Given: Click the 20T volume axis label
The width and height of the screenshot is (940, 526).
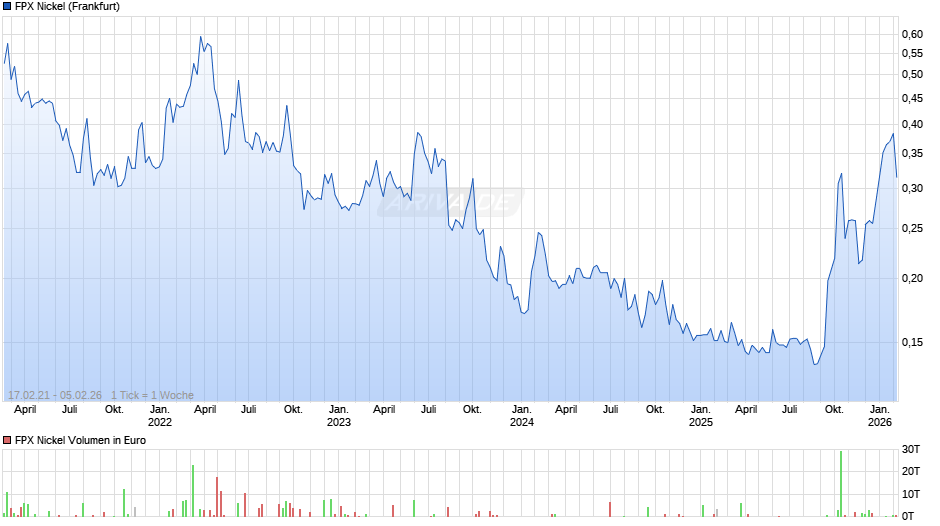Looking at the screenshot, I should pyautogui.click(x=911, y=471).
